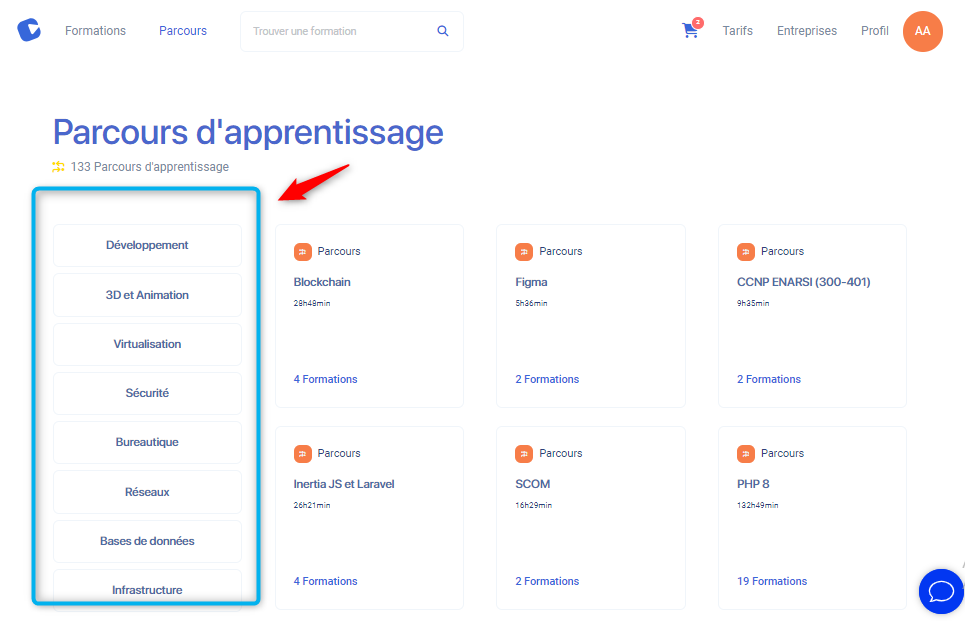Screen dimensions: 965x621
Task: Click the Parcours label on Inertia JS card
Action: point(338,453)
